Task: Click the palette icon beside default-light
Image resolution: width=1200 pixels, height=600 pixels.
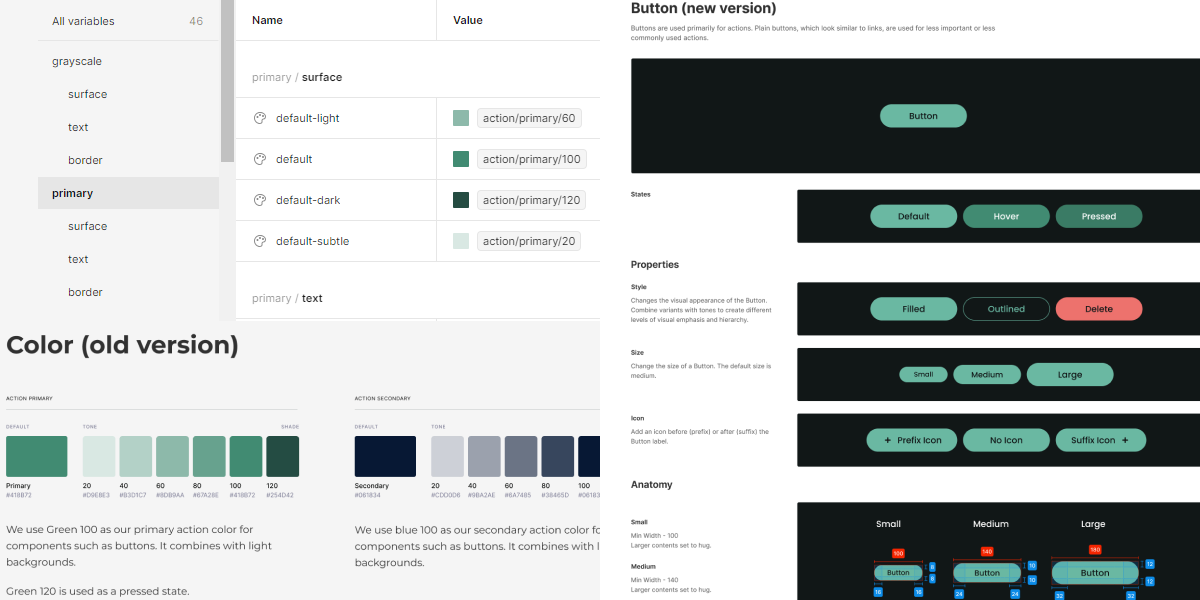Action: pyautogui.click(x=260, y=118)
